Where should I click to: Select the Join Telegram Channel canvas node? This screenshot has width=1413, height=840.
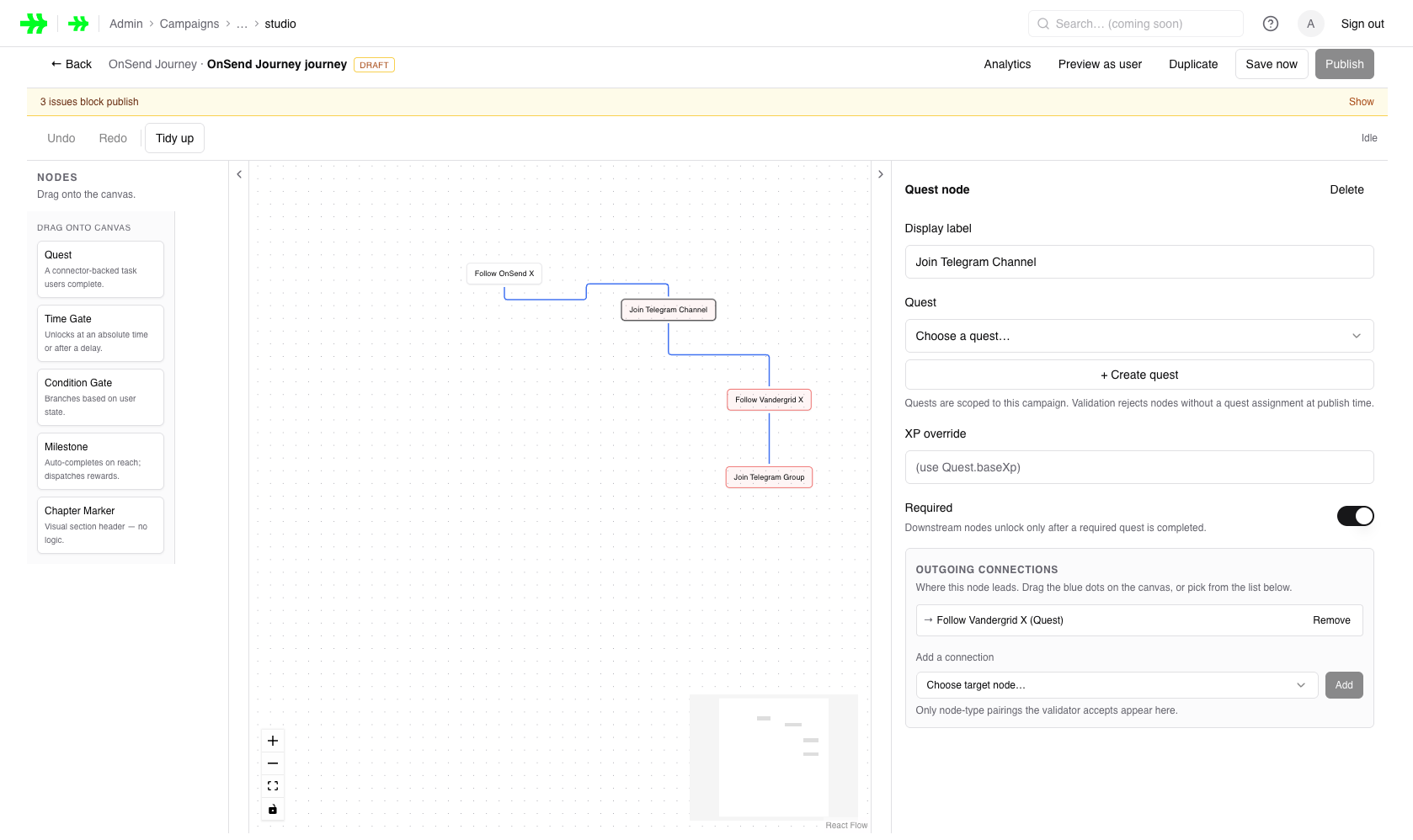(x=669, y=310)
